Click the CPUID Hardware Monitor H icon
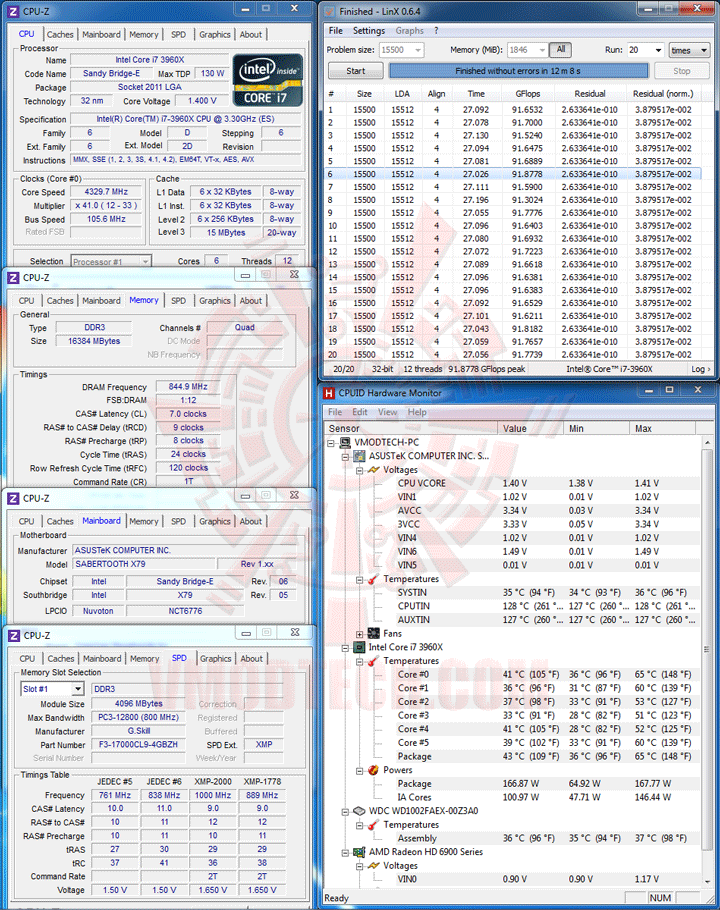The height and width of the screenshot is (910, 720). pyautogui.click(x=329, y=393)
